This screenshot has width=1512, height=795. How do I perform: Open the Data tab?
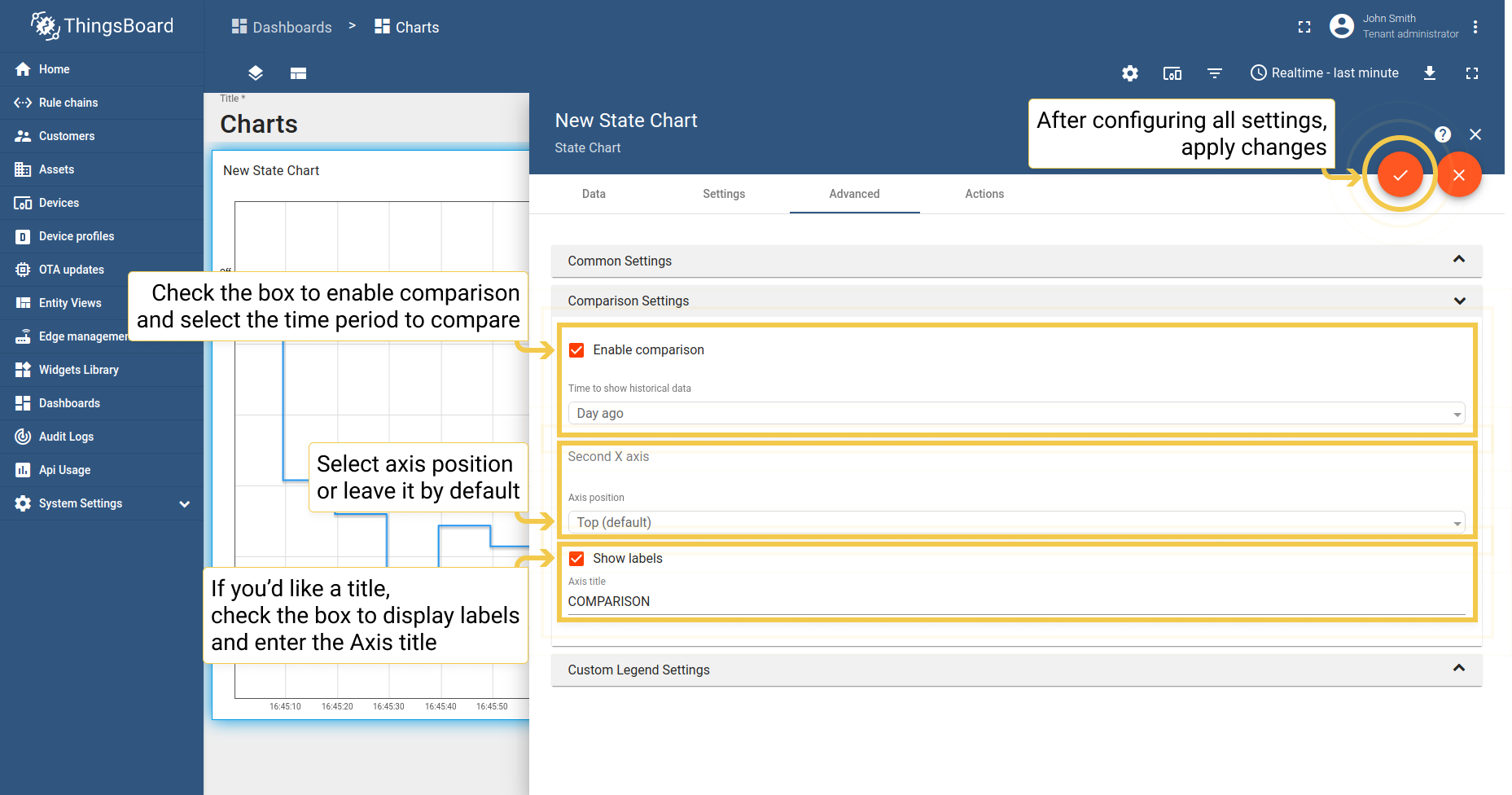click(x=594, y=194)
